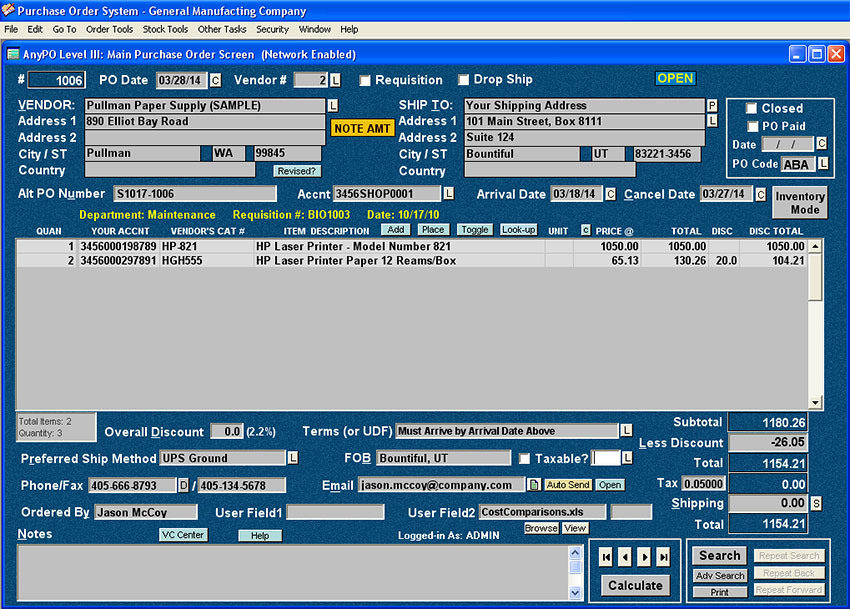Viewport: 850px width, 609px height.
Task: Open Vendor # lookup L button
Action: [x=336, y=80]
